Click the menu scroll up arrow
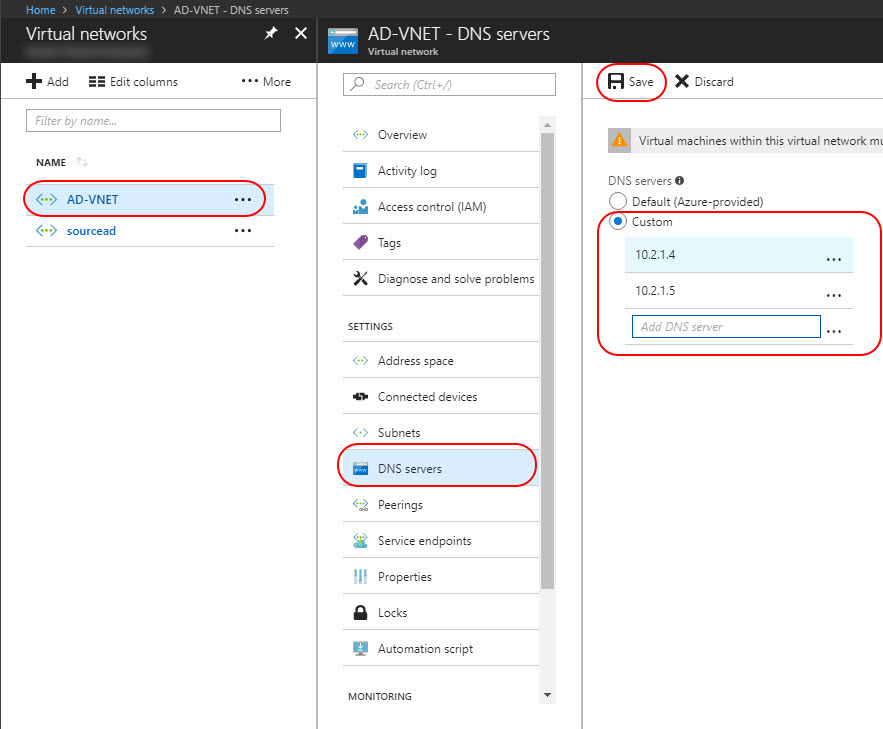Screen dimensions: 883x729 [x=547, y=124]
